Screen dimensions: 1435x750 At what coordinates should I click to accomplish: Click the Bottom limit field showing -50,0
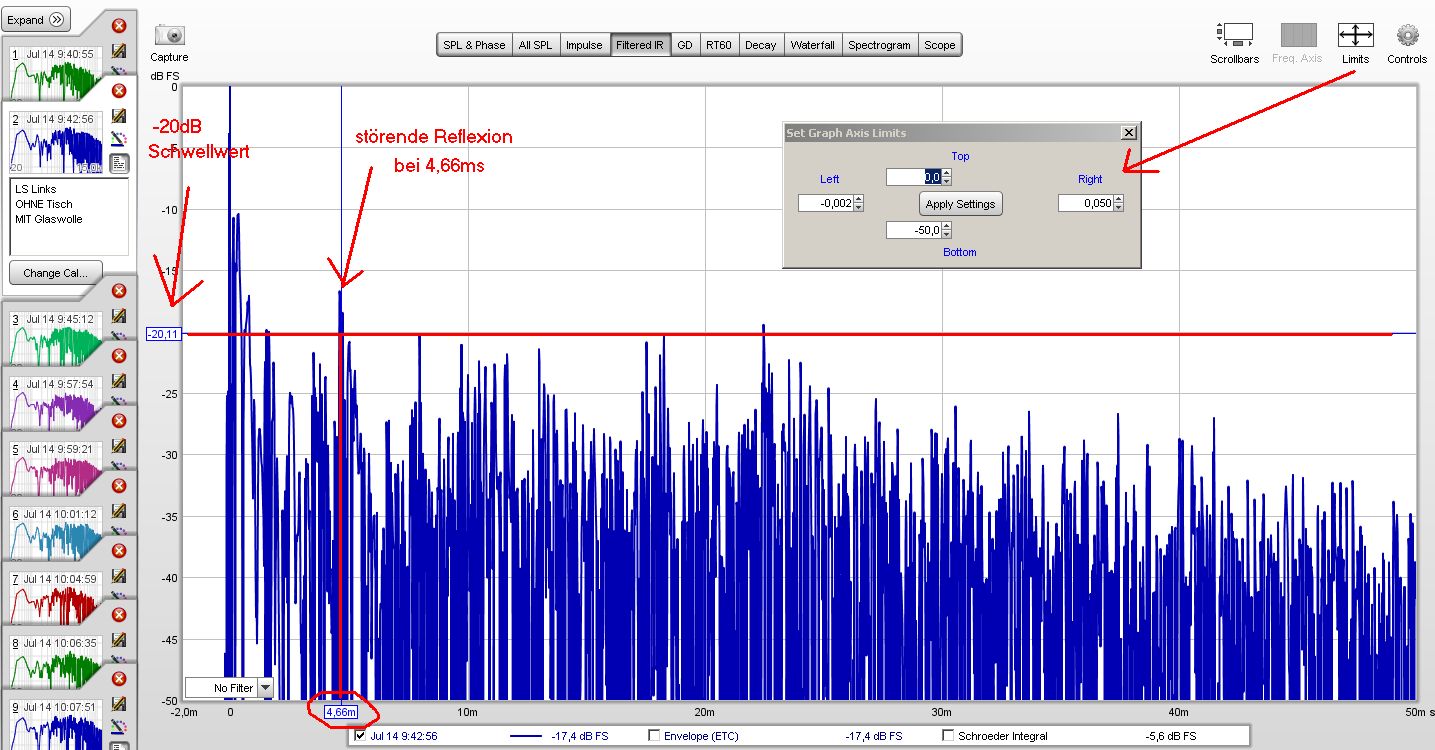click(x=914, y=231)
